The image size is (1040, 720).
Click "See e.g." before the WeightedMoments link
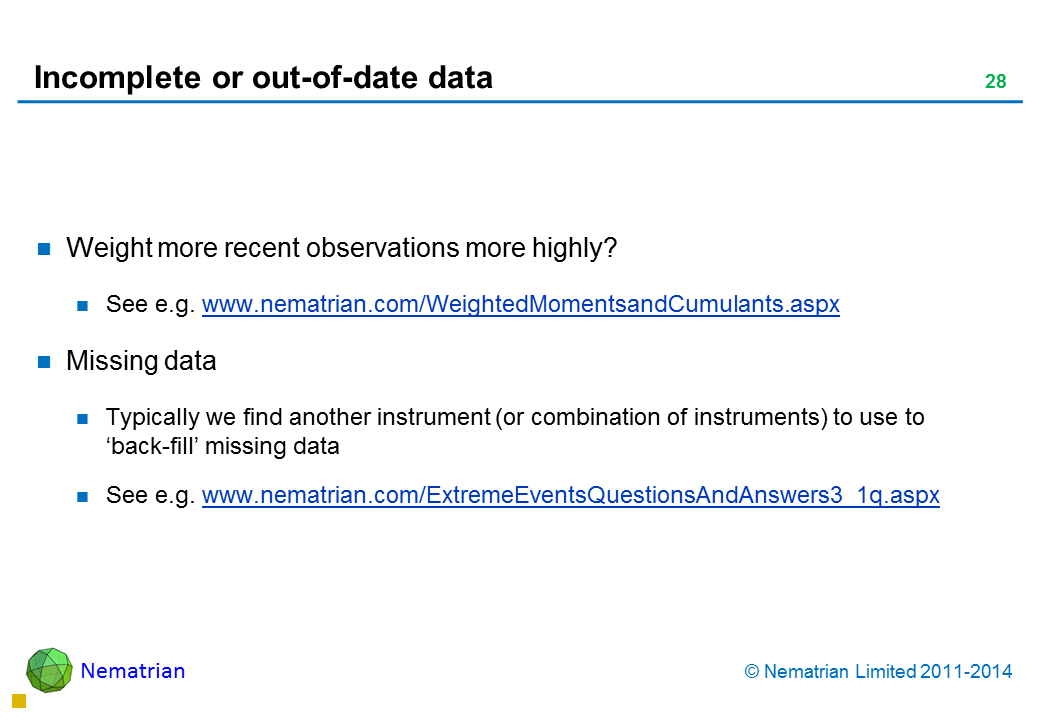150,305
